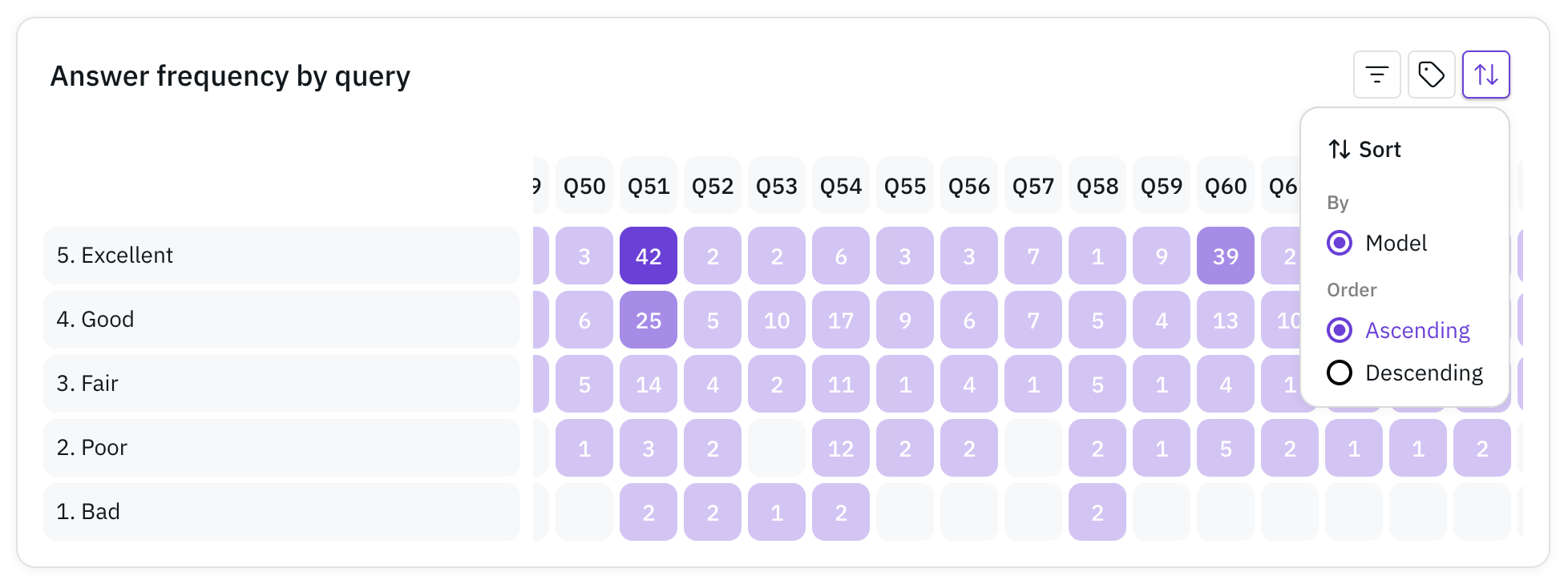Image resolution: width=1568 pixels, height=580 pixels.
Task: Click the Q60 Excellent cell showing 39
Action: click(x=1226, y=256)
